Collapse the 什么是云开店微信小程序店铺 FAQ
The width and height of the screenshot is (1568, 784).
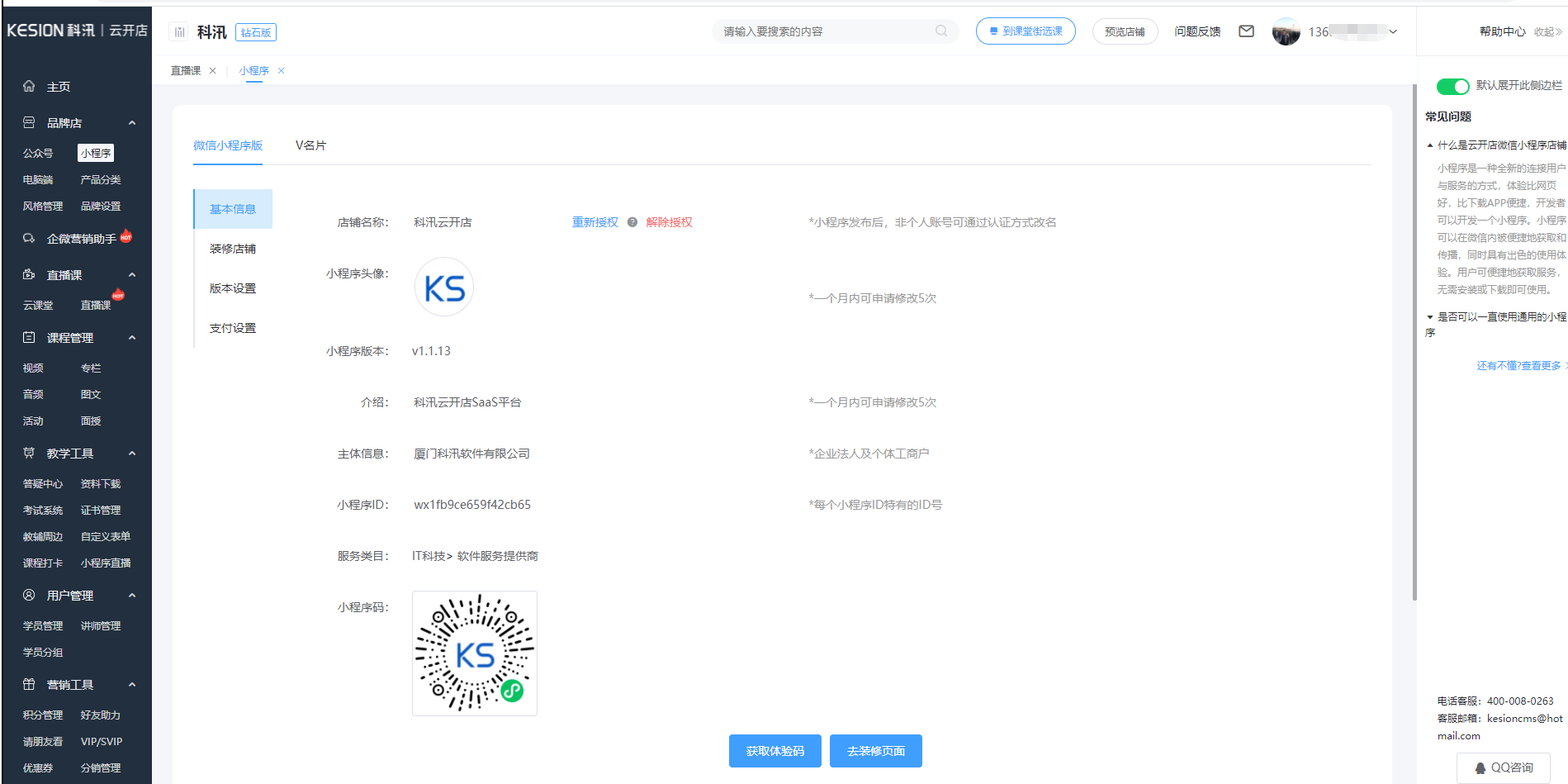pyautogui.click(x=1430, y=145)
